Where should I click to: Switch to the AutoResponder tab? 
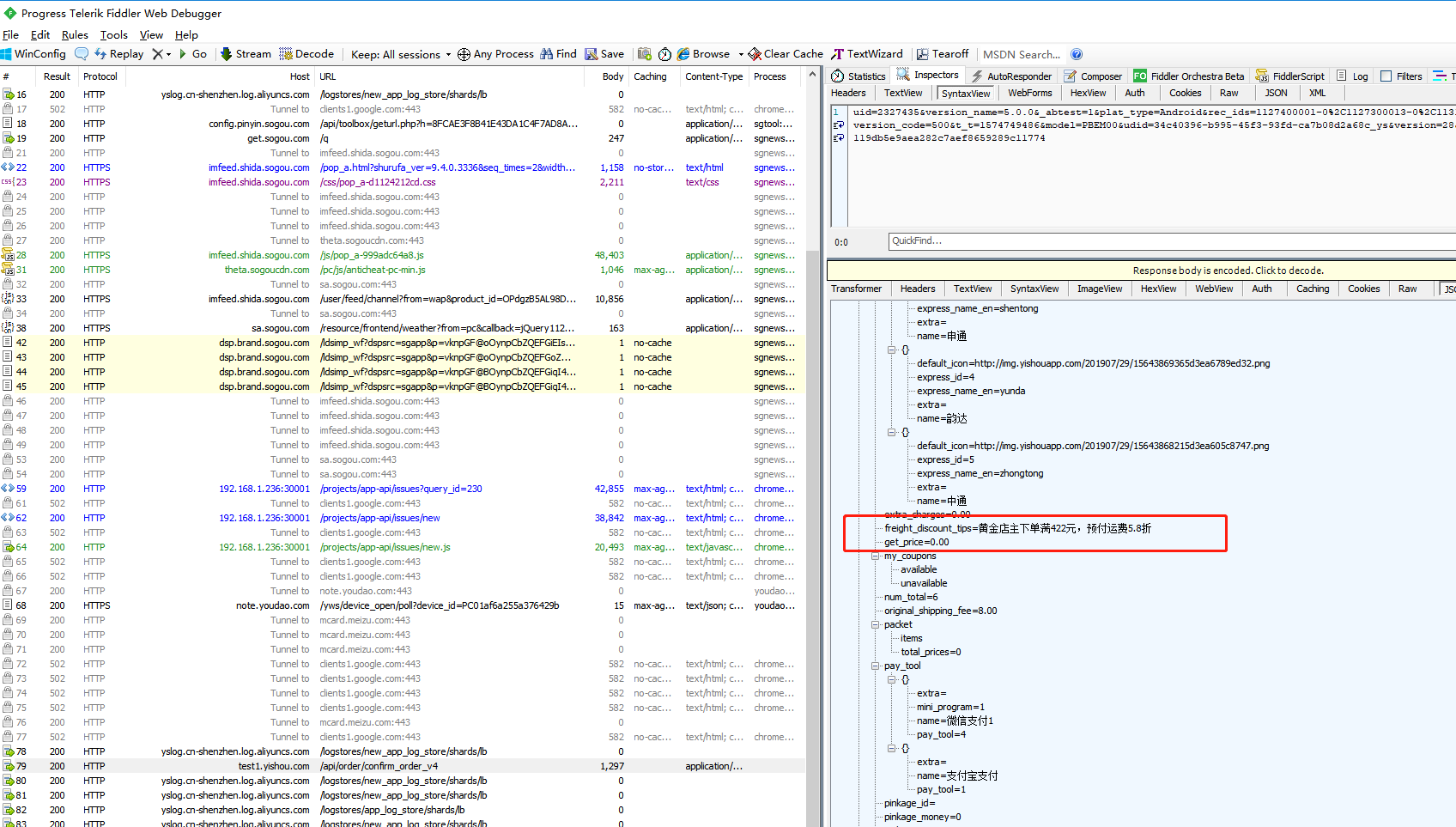[1011, 76]
